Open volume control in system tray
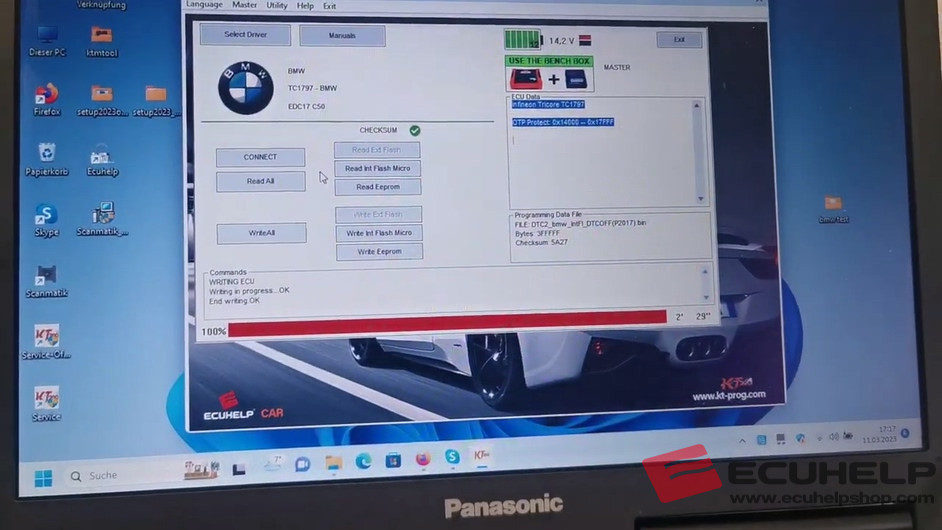 click(x=833, y=437)
